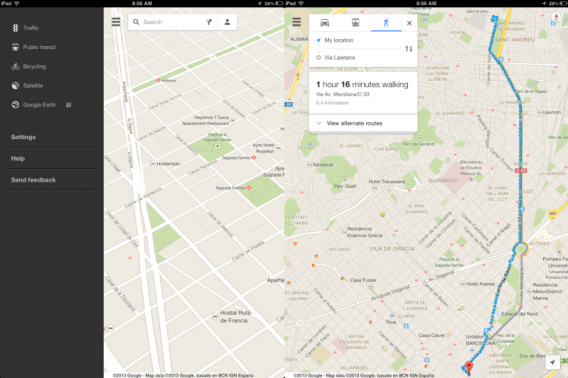Close the directions panel with X
Viewport: 568px width, 378px height.
(x=409, y=23)
